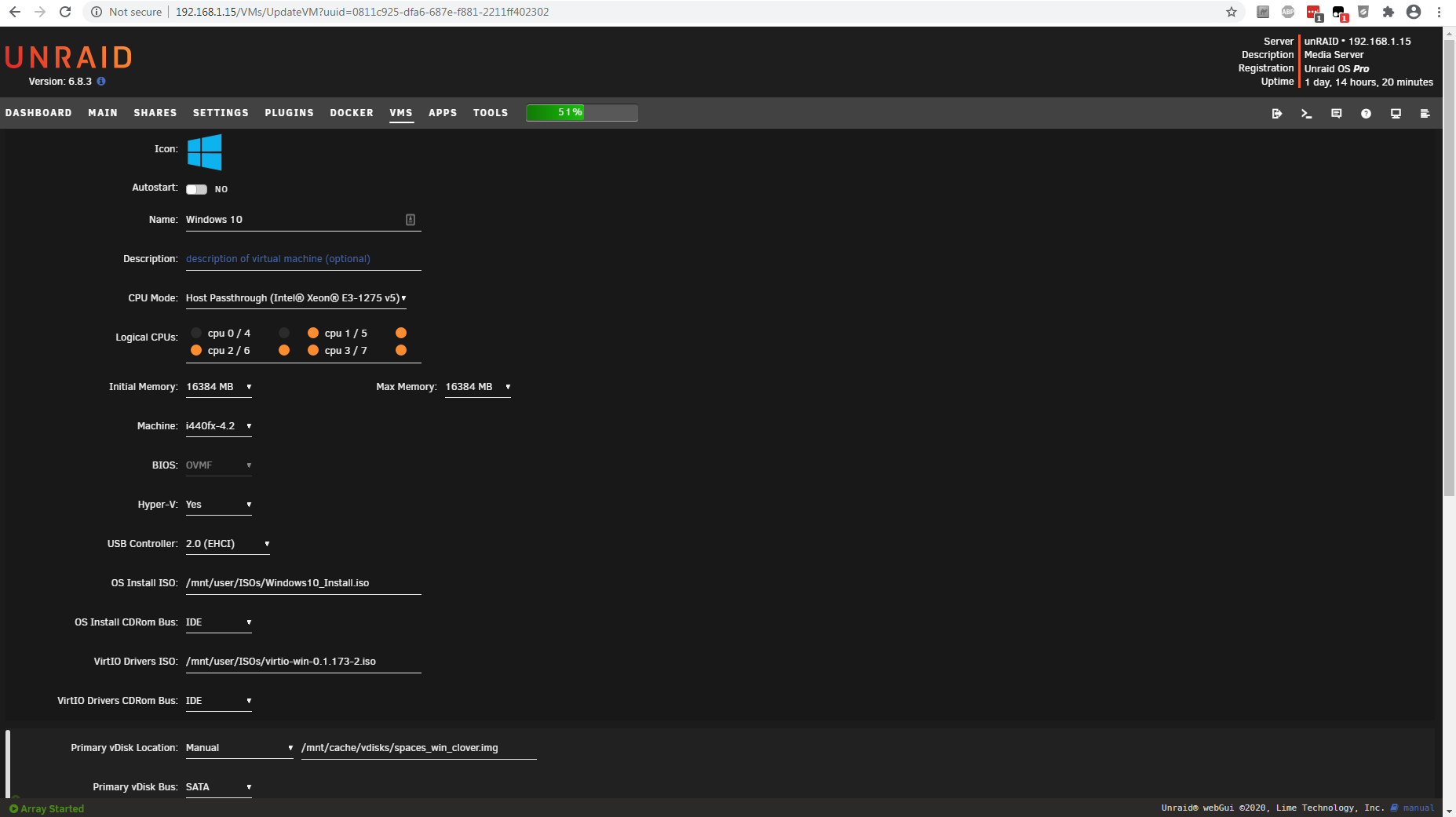Open the CPU Mode dropdown

point(296,298)
